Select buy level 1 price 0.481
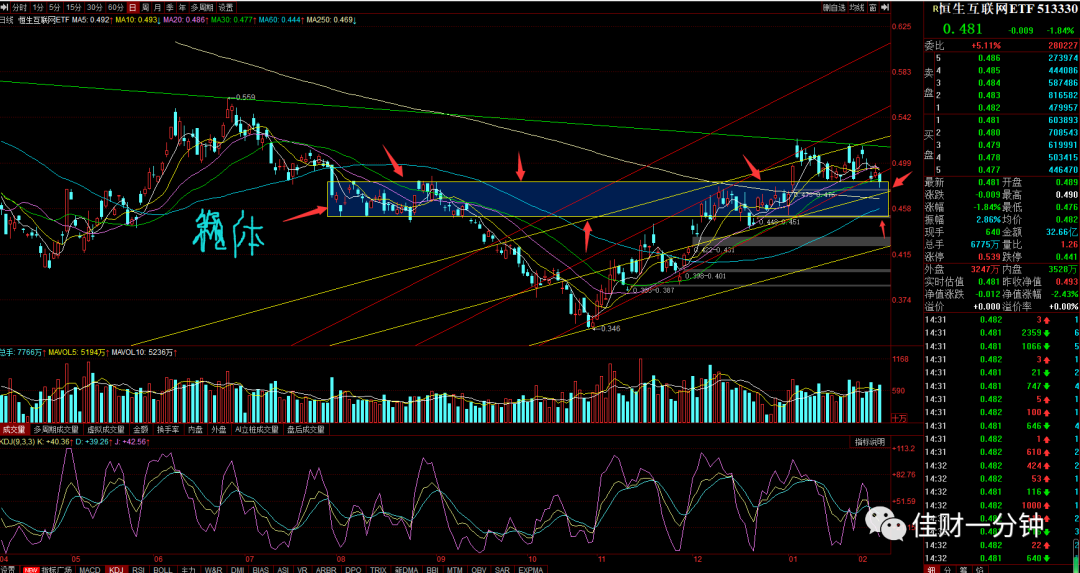This screenshot has height=573, width=1080. coord(989,120)
